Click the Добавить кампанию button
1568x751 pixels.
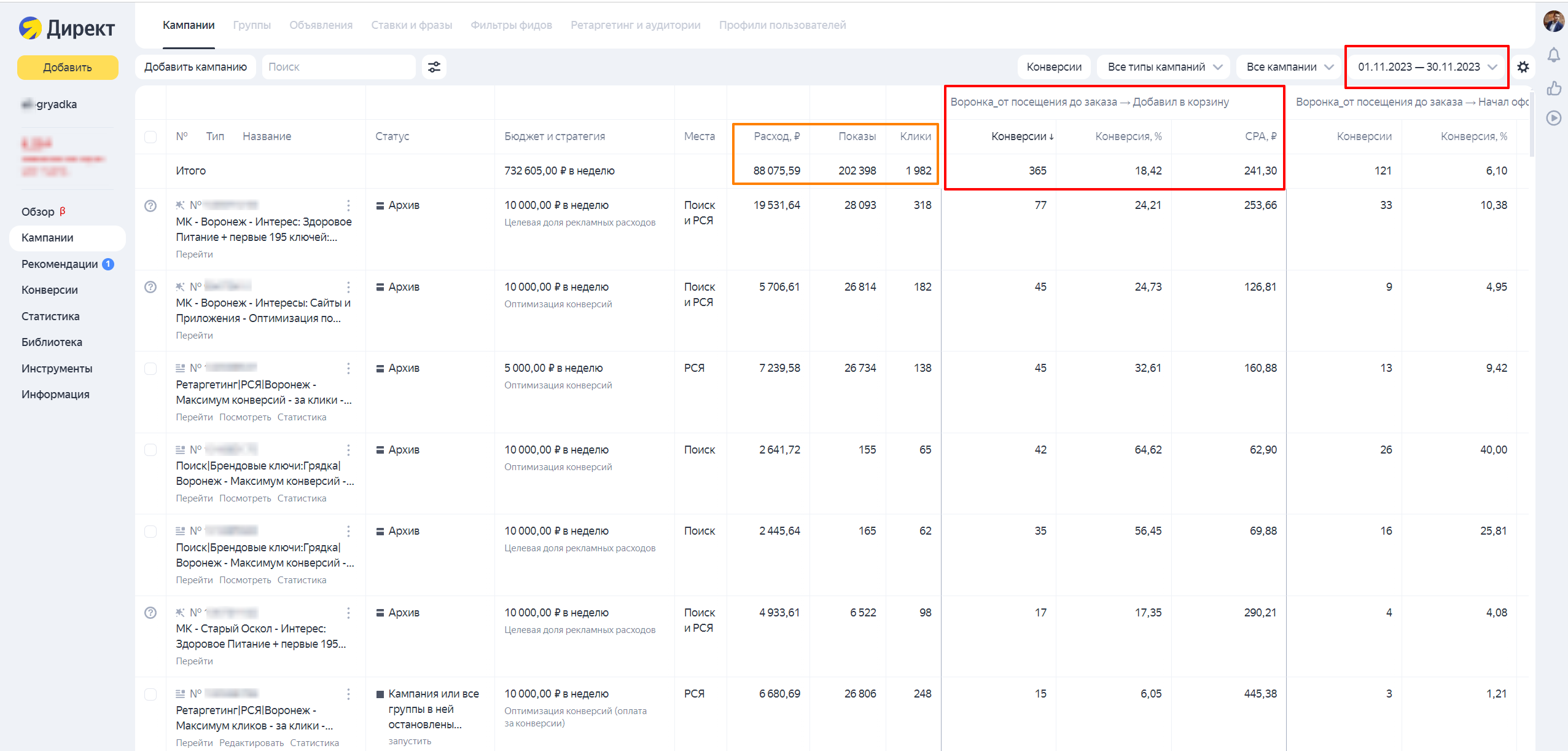196,67
